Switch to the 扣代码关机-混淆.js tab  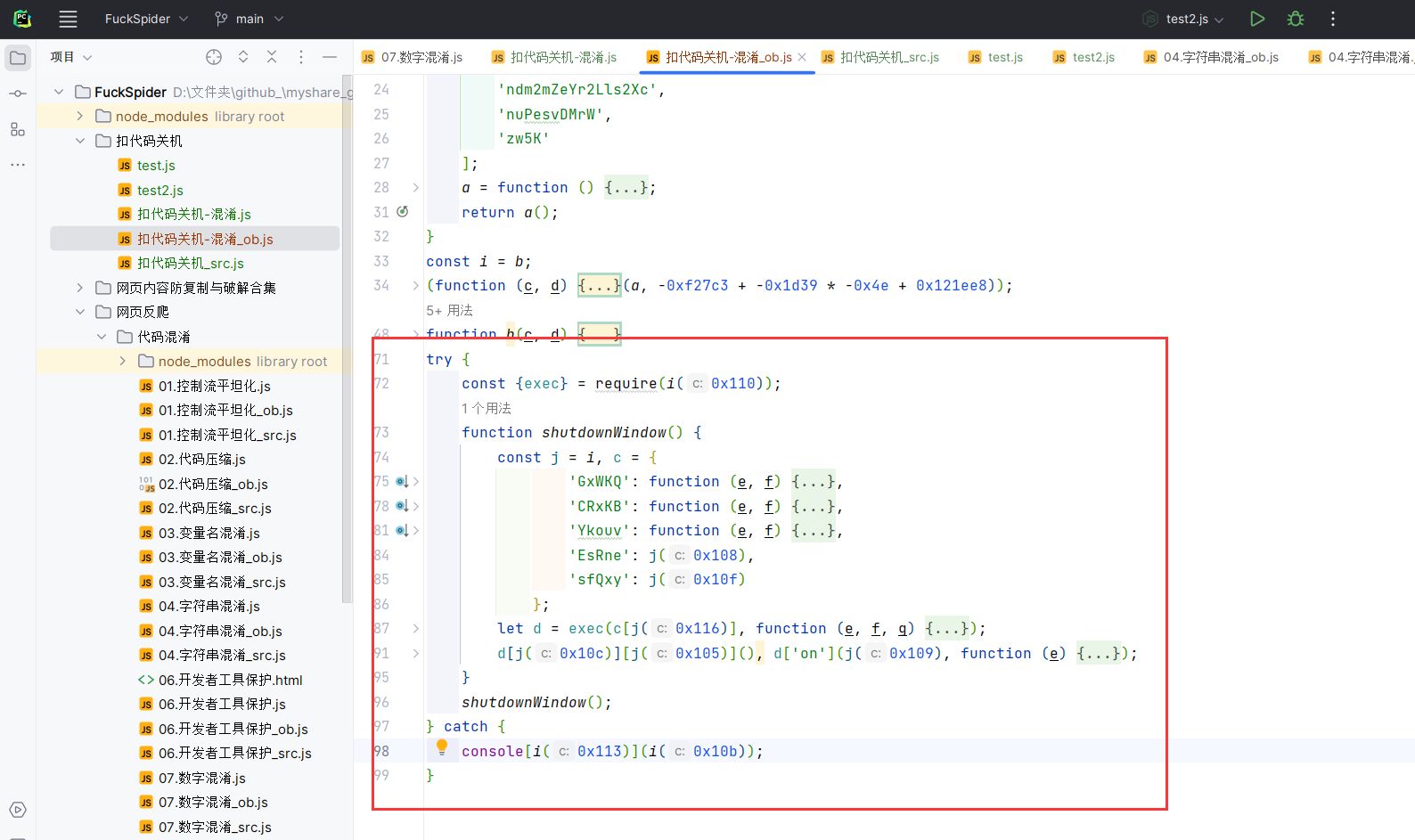point(554,57)
